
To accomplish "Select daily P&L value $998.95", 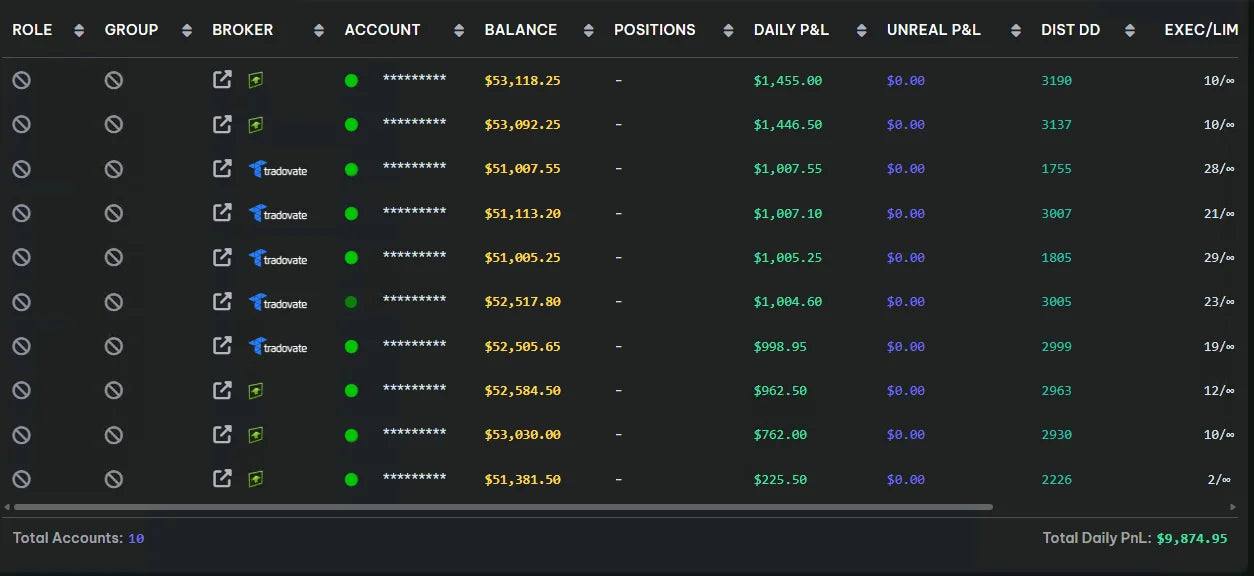I will pos(780,346).
